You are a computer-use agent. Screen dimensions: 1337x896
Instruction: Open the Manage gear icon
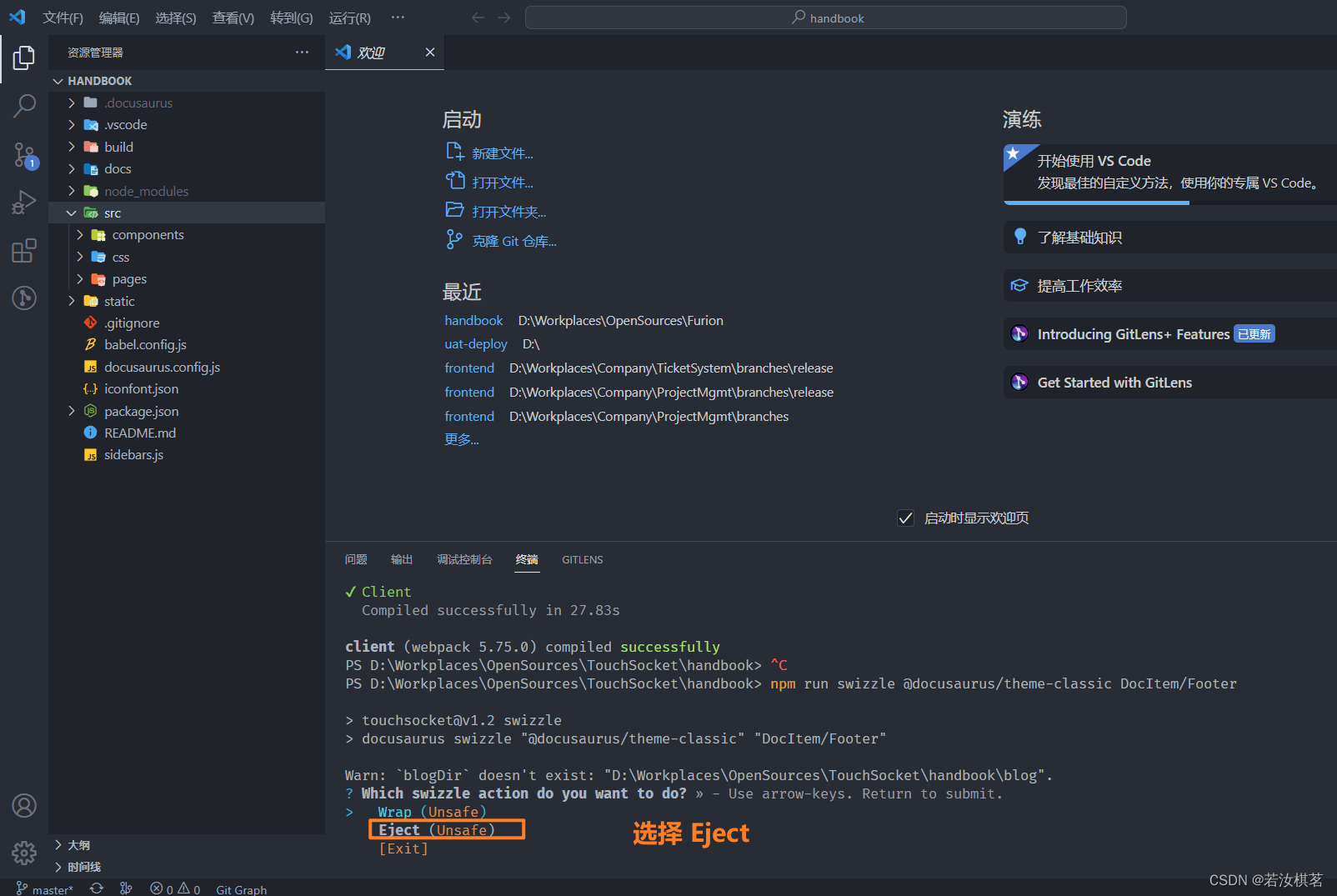[23, 853]
